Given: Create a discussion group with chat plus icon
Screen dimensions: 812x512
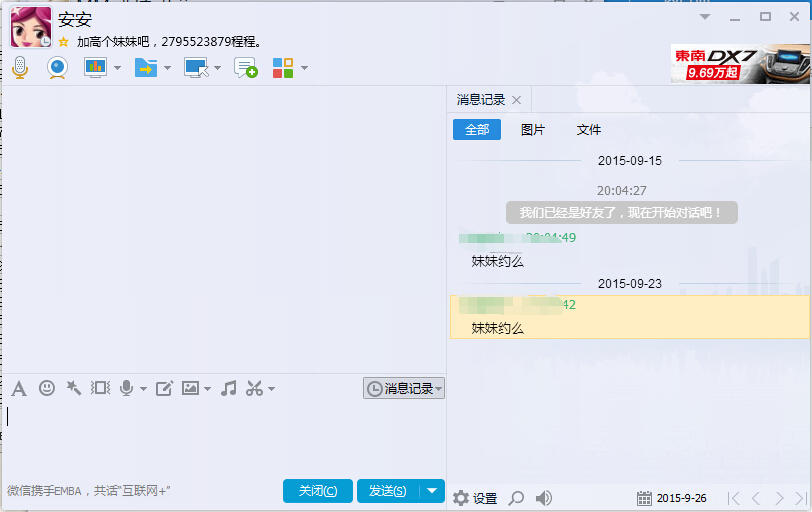Looking at the screenshot, I should (245, 68).
